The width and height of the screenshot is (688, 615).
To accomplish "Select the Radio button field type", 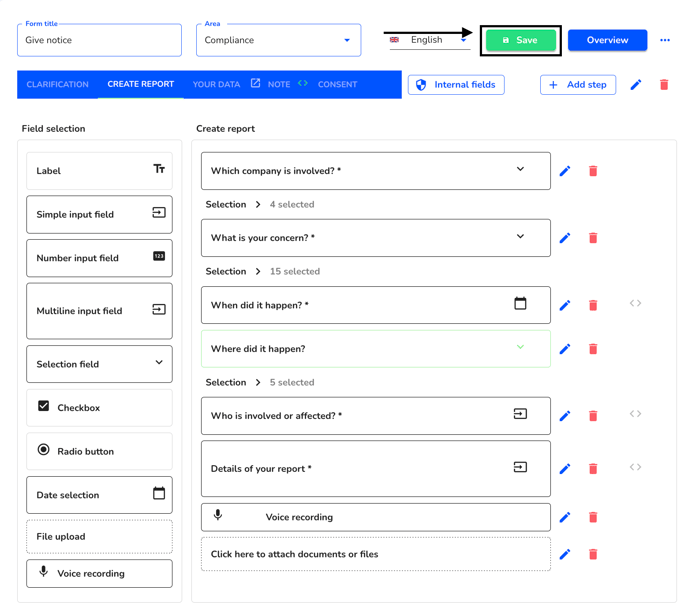I will 100,451.
